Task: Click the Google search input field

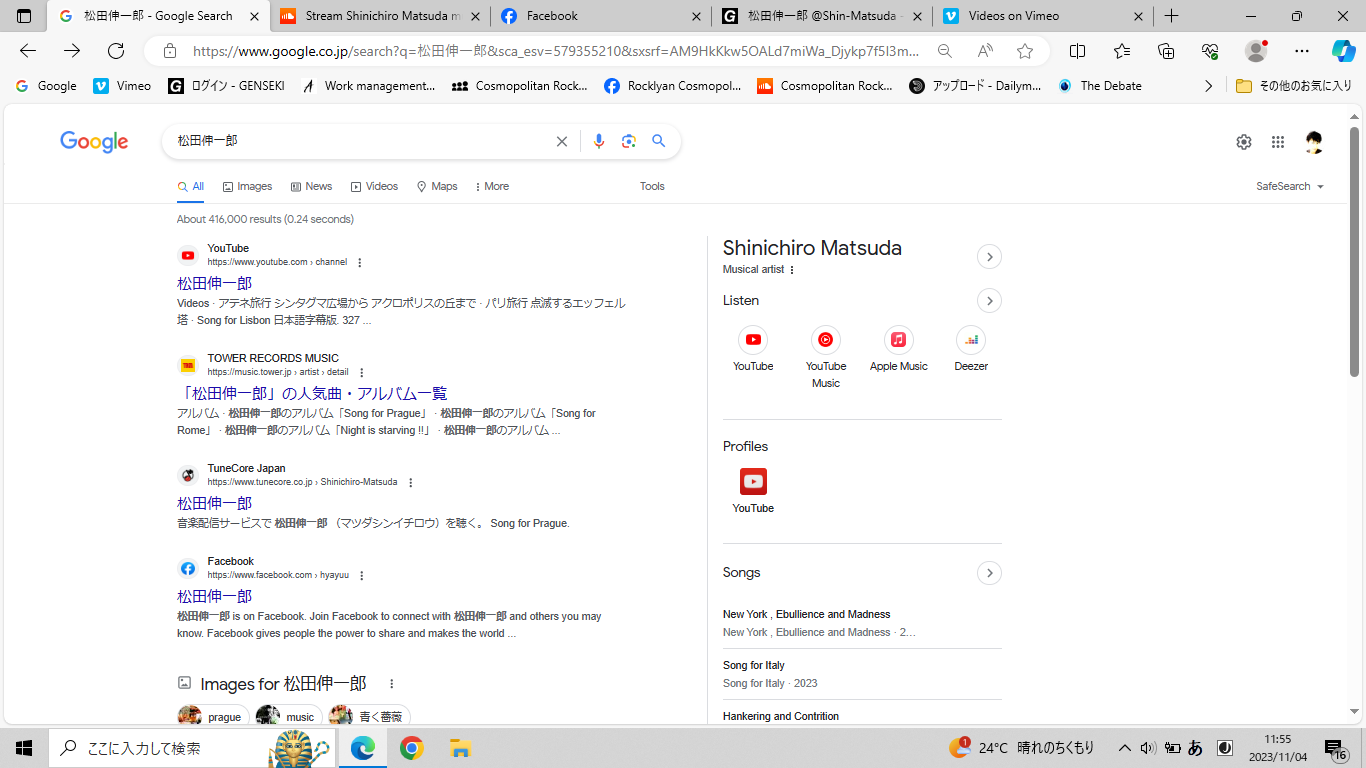Action: click(362, 142)
